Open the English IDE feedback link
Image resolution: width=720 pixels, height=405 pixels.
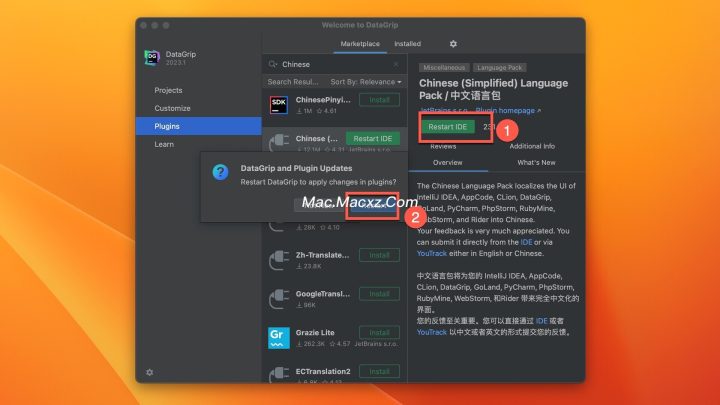(x=526, y=242)
